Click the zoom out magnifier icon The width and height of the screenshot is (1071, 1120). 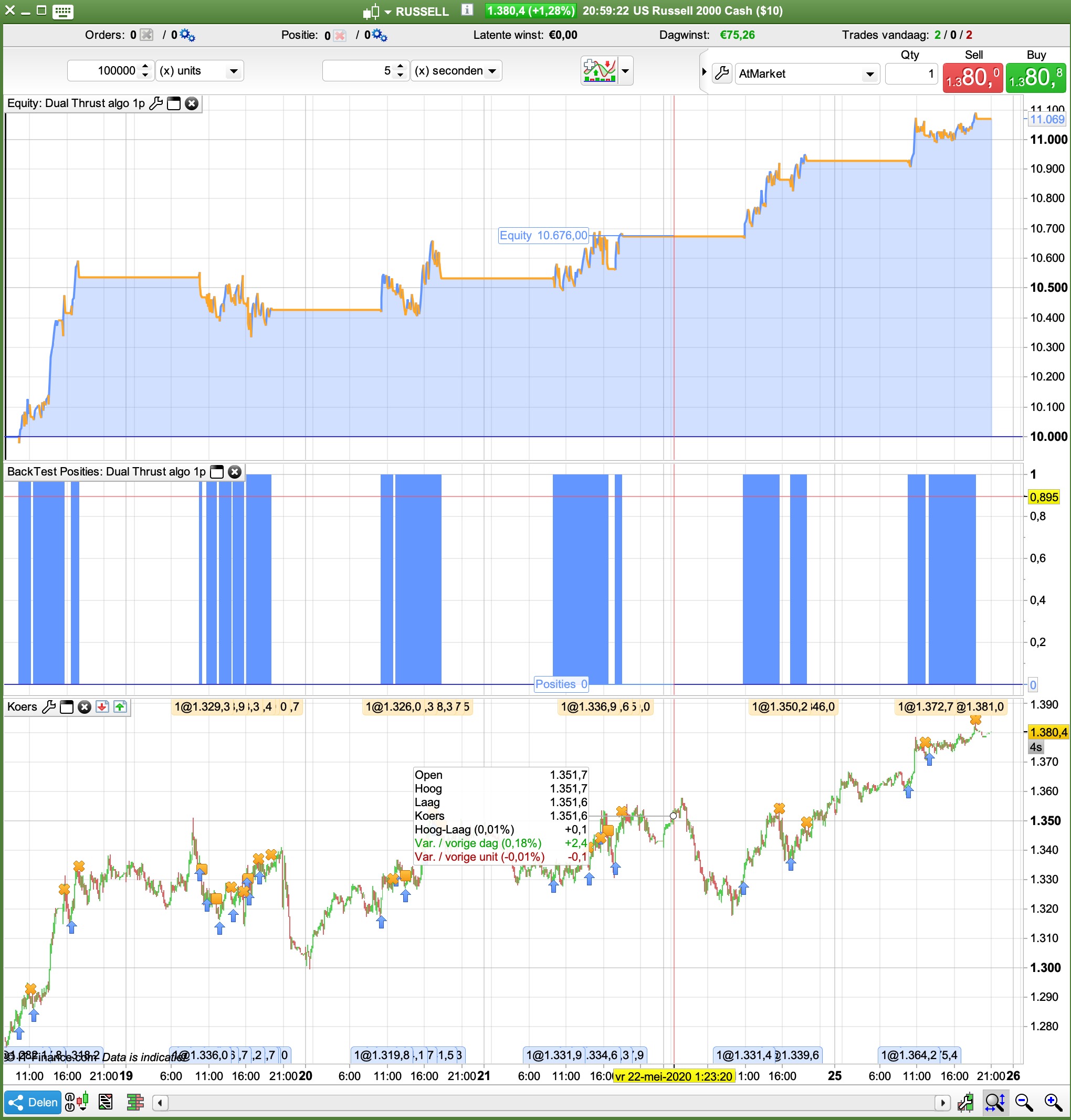pyautogui.click(x=1024, y=1102)
